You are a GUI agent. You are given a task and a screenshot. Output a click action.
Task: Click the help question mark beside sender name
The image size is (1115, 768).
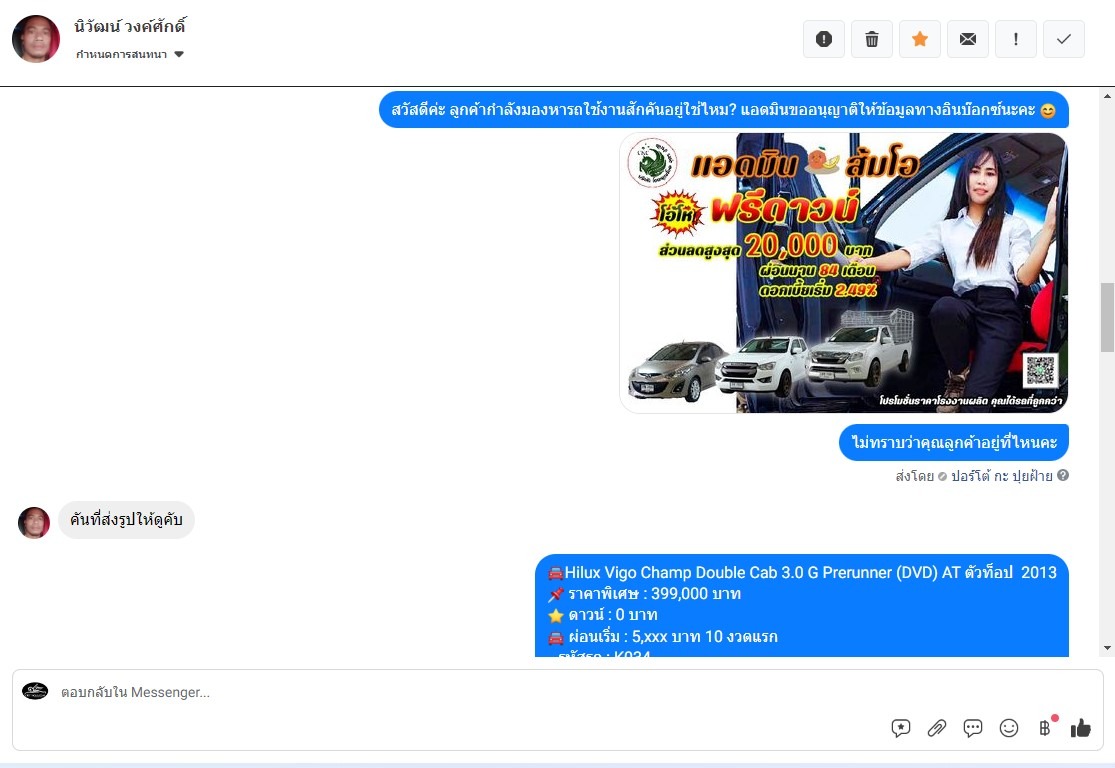tap(1062, 476)
